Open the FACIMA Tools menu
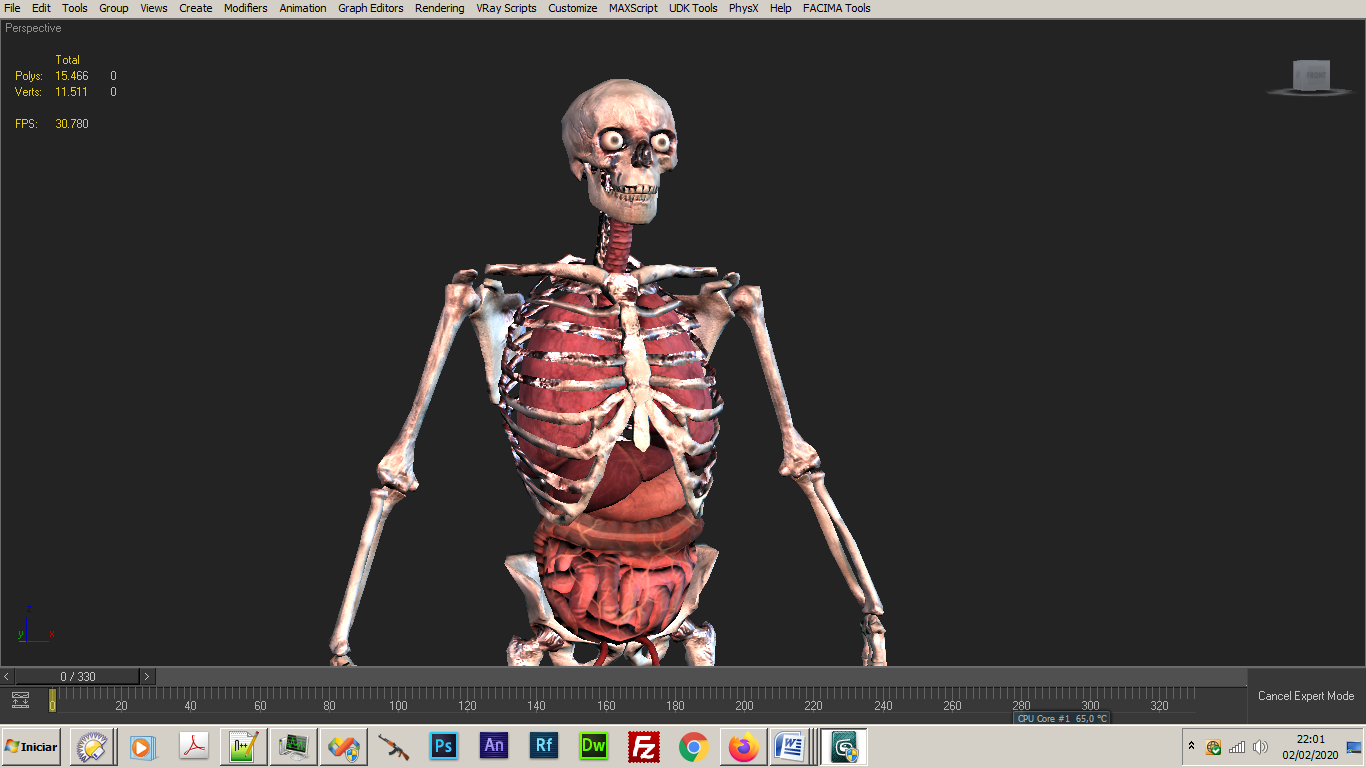1366x768 pixels. [x=836, y=8]
